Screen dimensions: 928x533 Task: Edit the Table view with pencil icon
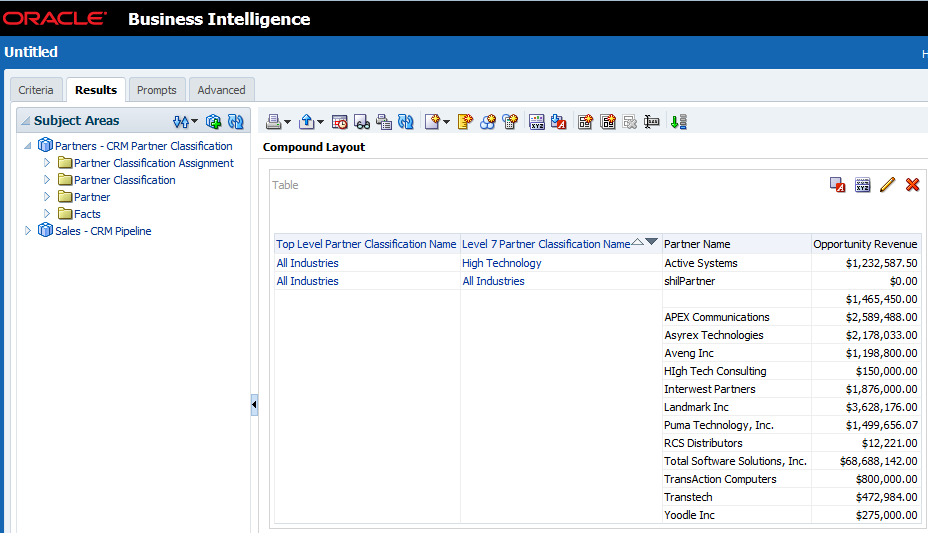click(888, 185)
